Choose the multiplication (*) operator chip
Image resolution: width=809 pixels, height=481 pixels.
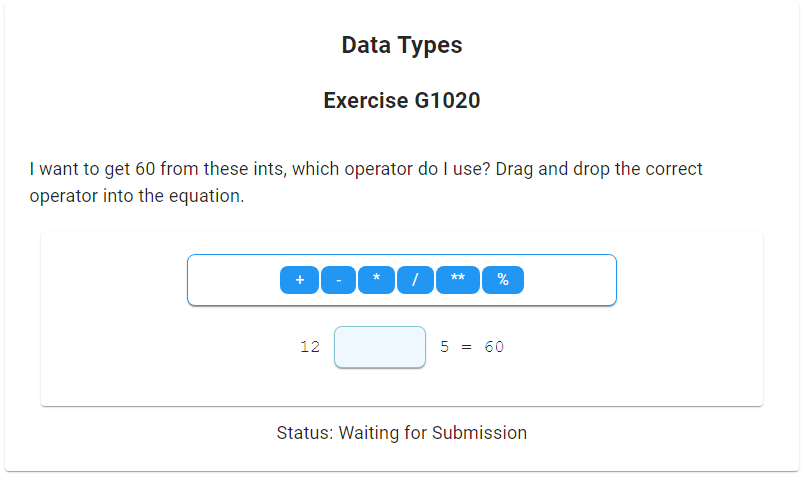[x=376, y=280]
